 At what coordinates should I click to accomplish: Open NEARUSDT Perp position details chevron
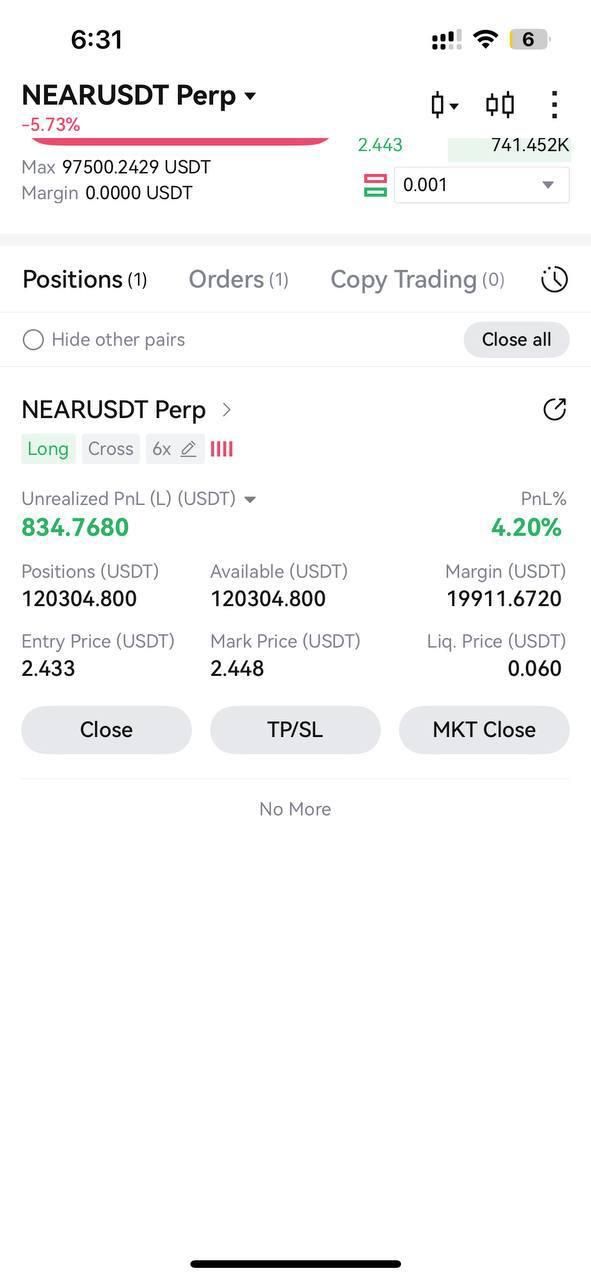tap(227, 409)
